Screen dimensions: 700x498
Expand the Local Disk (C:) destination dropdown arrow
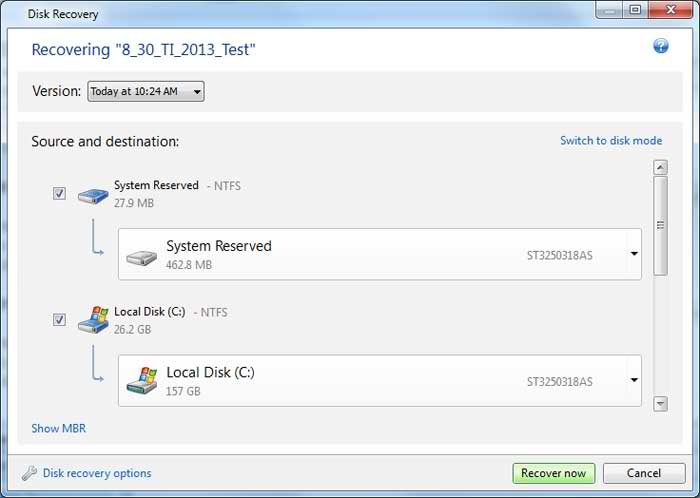pyautogui.click(x=634, y=380)
